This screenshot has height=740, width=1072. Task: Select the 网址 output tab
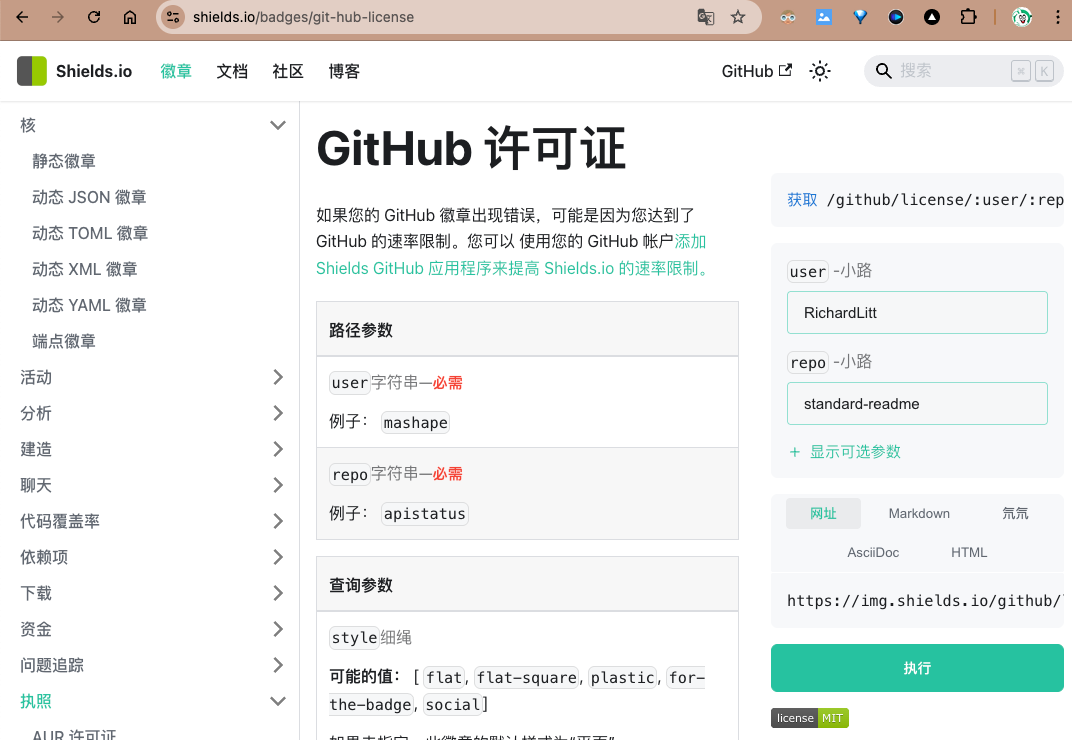(823, 514)
